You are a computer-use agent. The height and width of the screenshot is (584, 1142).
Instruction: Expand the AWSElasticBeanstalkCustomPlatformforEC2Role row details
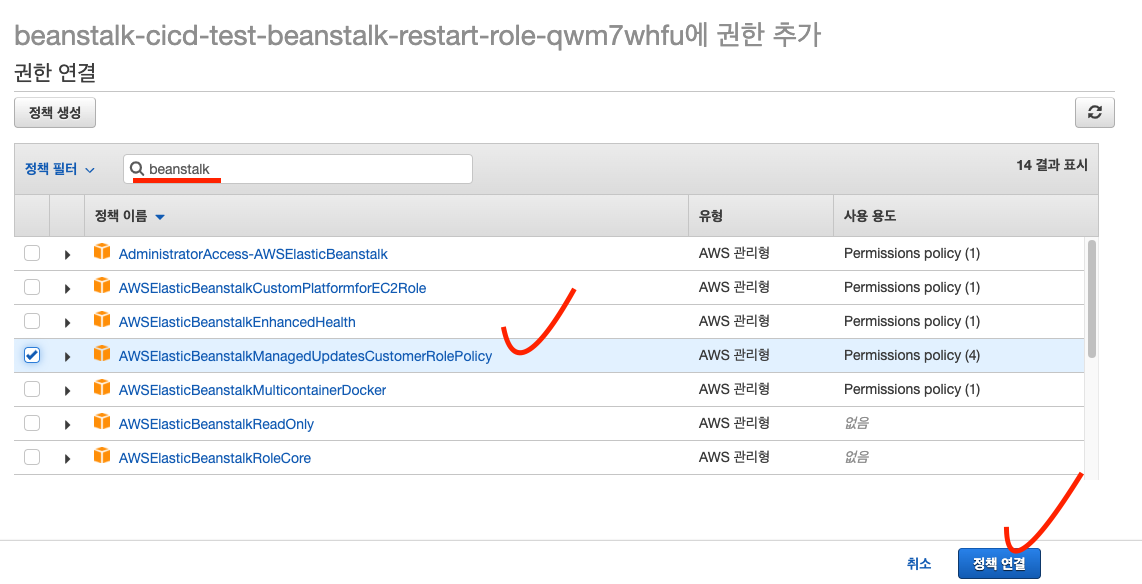pyautogui.click(x=67, y=289)
